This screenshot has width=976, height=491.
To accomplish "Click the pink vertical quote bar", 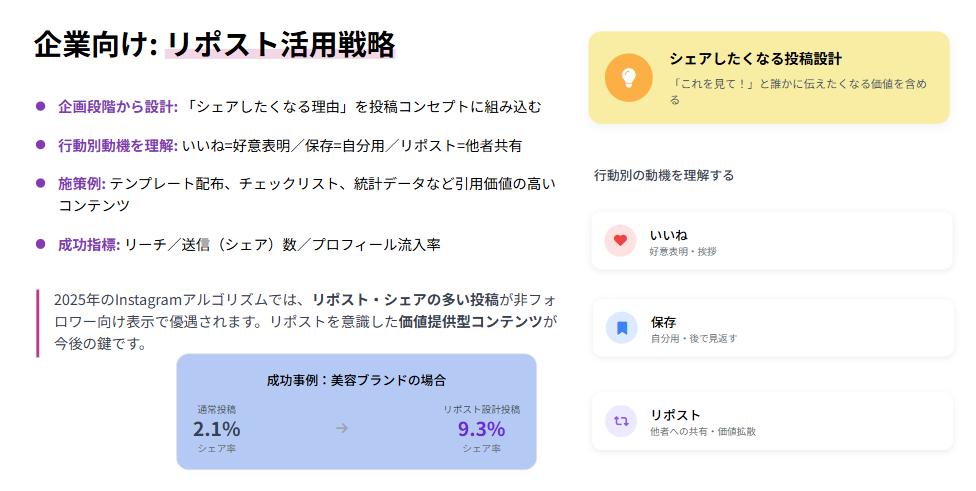I will pos(37,323).
